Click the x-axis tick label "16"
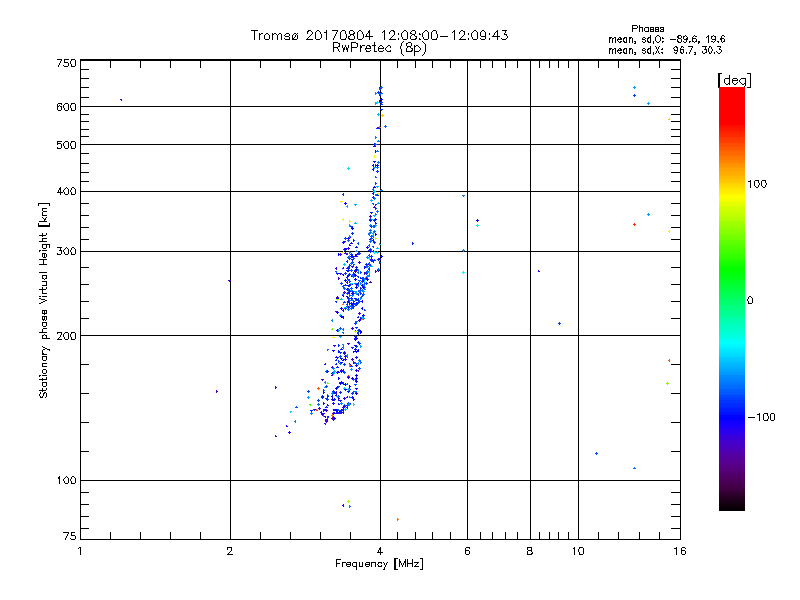The width and height of the screenshot is (800, 600). coord(680,551)
